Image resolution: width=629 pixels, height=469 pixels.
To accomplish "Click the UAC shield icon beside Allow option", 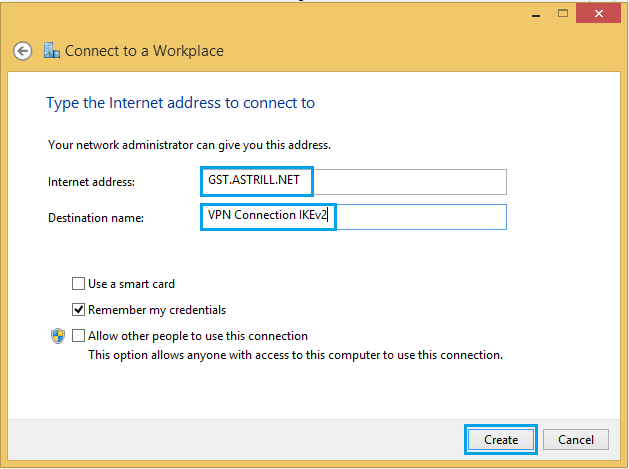I will point(58,336).
